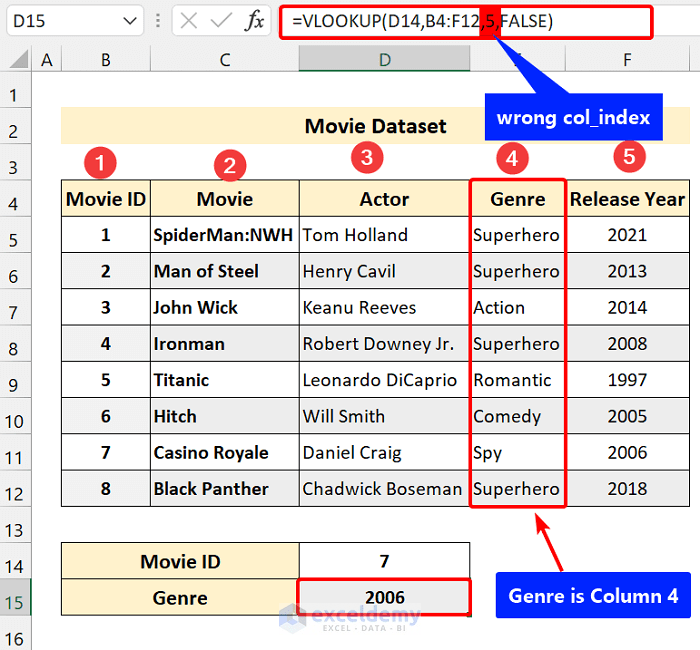Select the release year 2005 cell
The width and height of the screenshot is (700, 650).
[x=627, y=416]
